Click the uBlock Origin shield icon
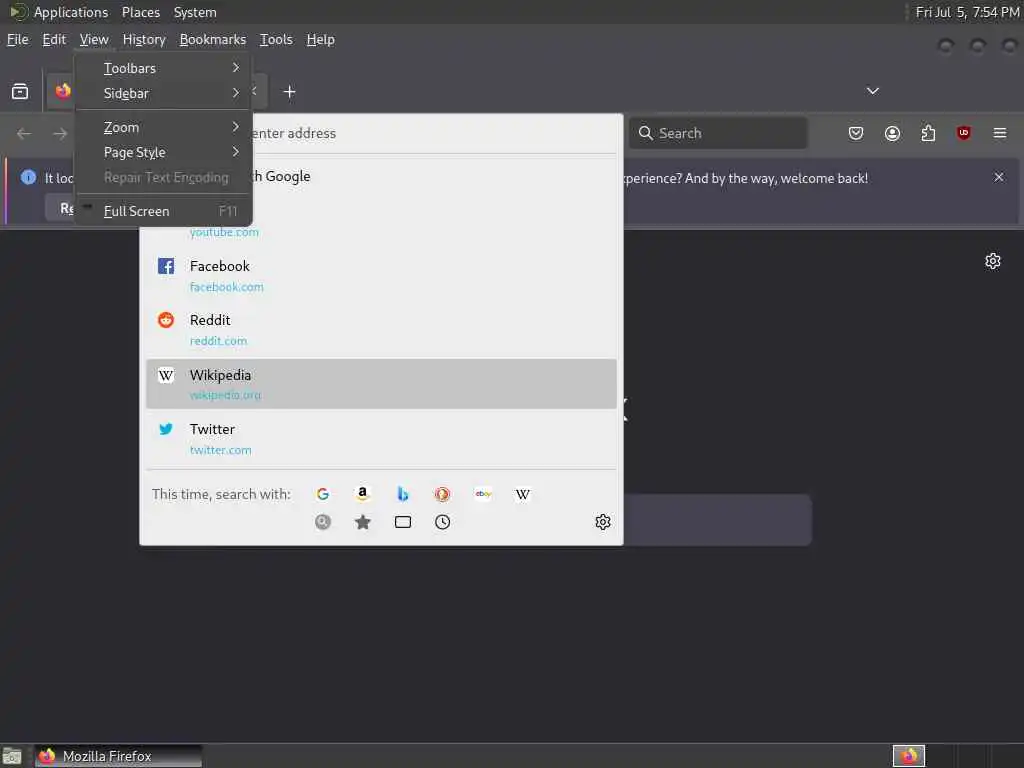Image resolution: width=1024 pixels, height=768 pixels. click(x=963, y=133)
